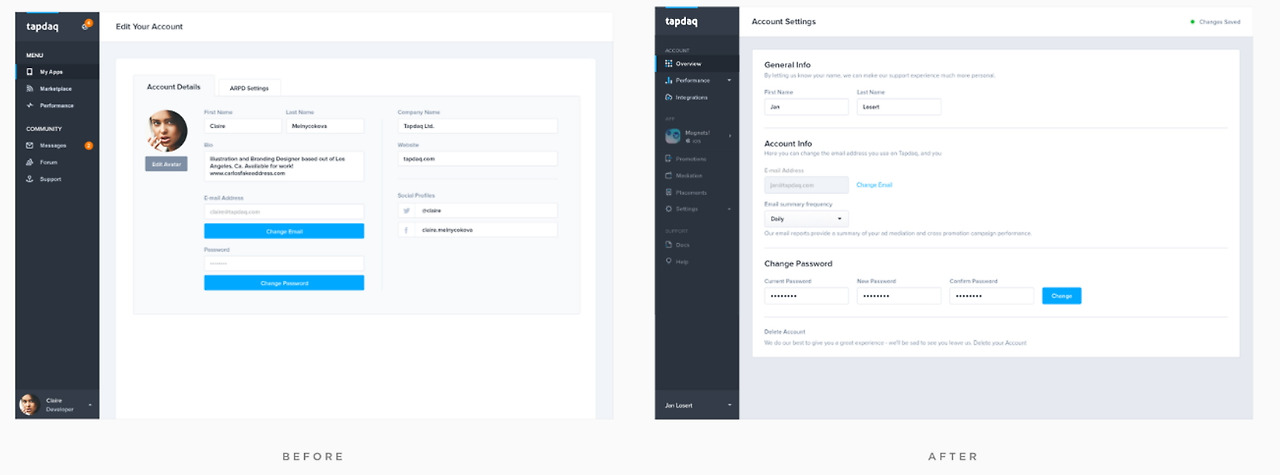Click the blue Change Email button in Before
This screenshot has width=1280, height=475.
[x=284, y=231]
